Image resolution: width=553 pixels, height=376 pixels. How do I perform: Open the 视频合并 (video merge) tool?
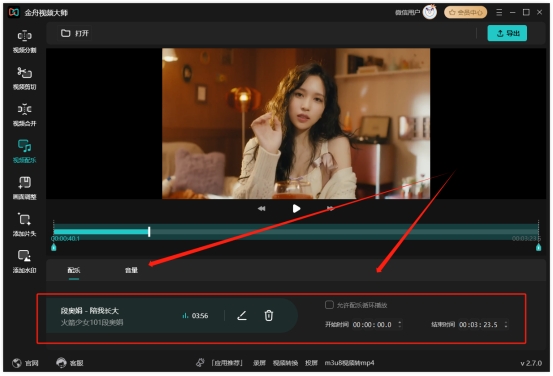24,115
